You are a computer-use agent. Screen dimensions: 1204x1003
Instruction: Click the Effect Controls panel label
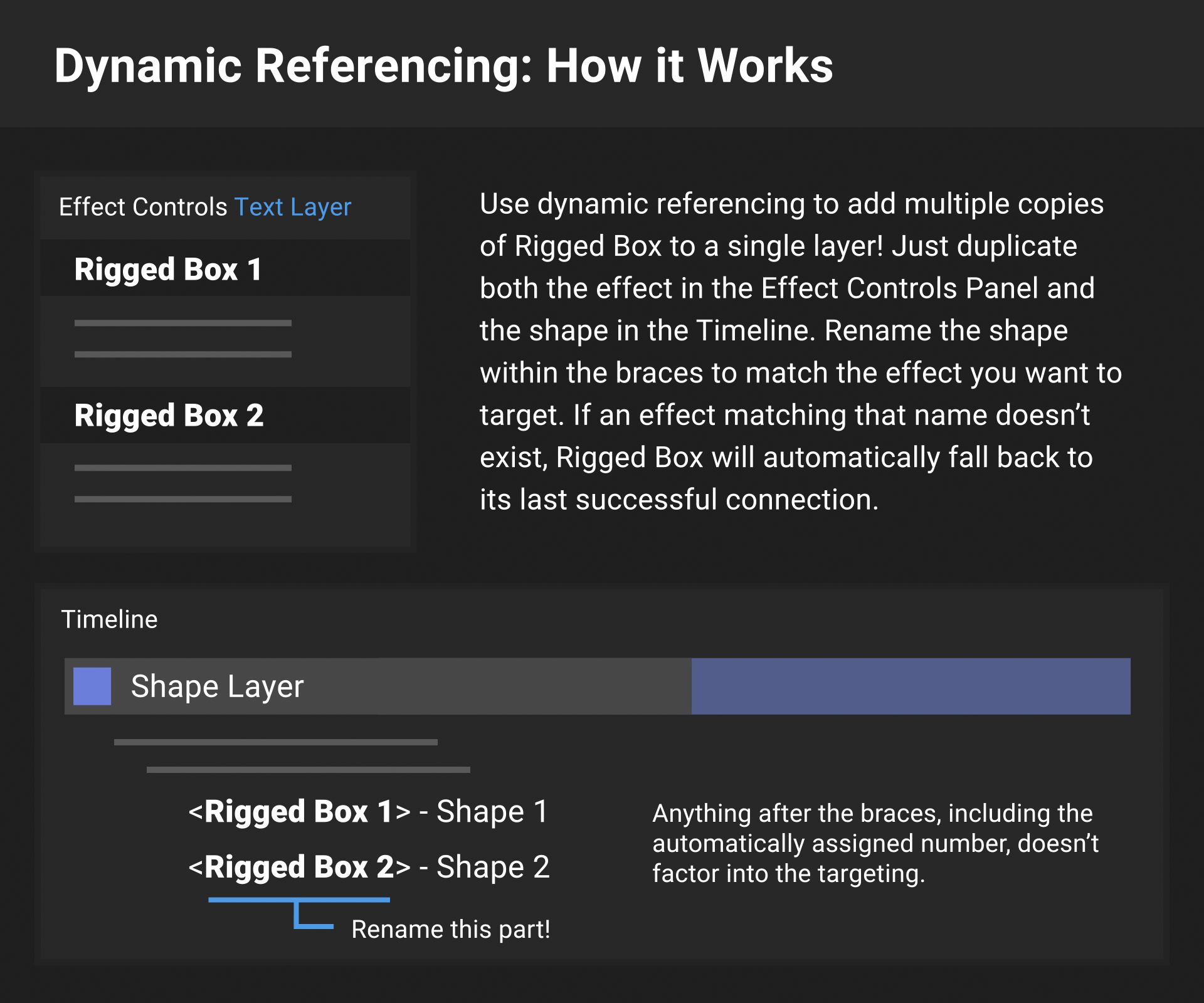143,207
